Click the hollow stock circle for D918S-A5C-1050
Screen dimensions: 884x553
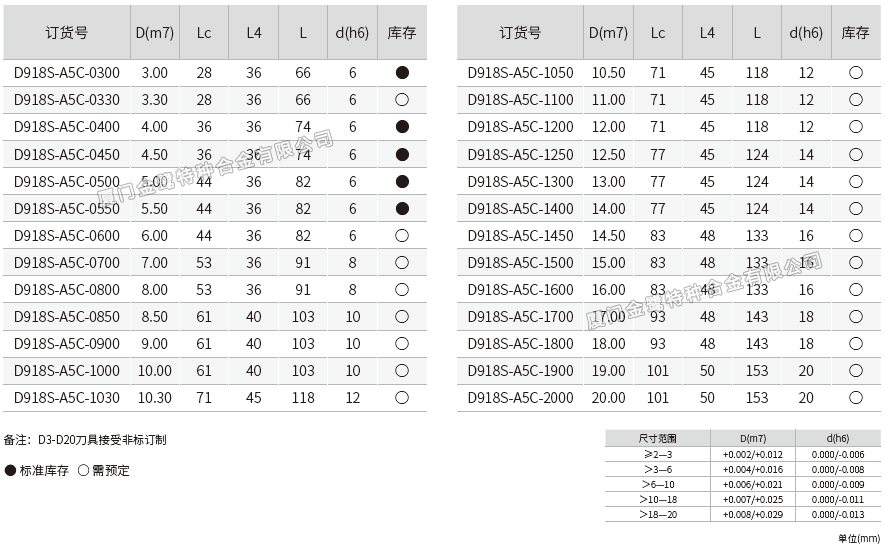(855, 73)
